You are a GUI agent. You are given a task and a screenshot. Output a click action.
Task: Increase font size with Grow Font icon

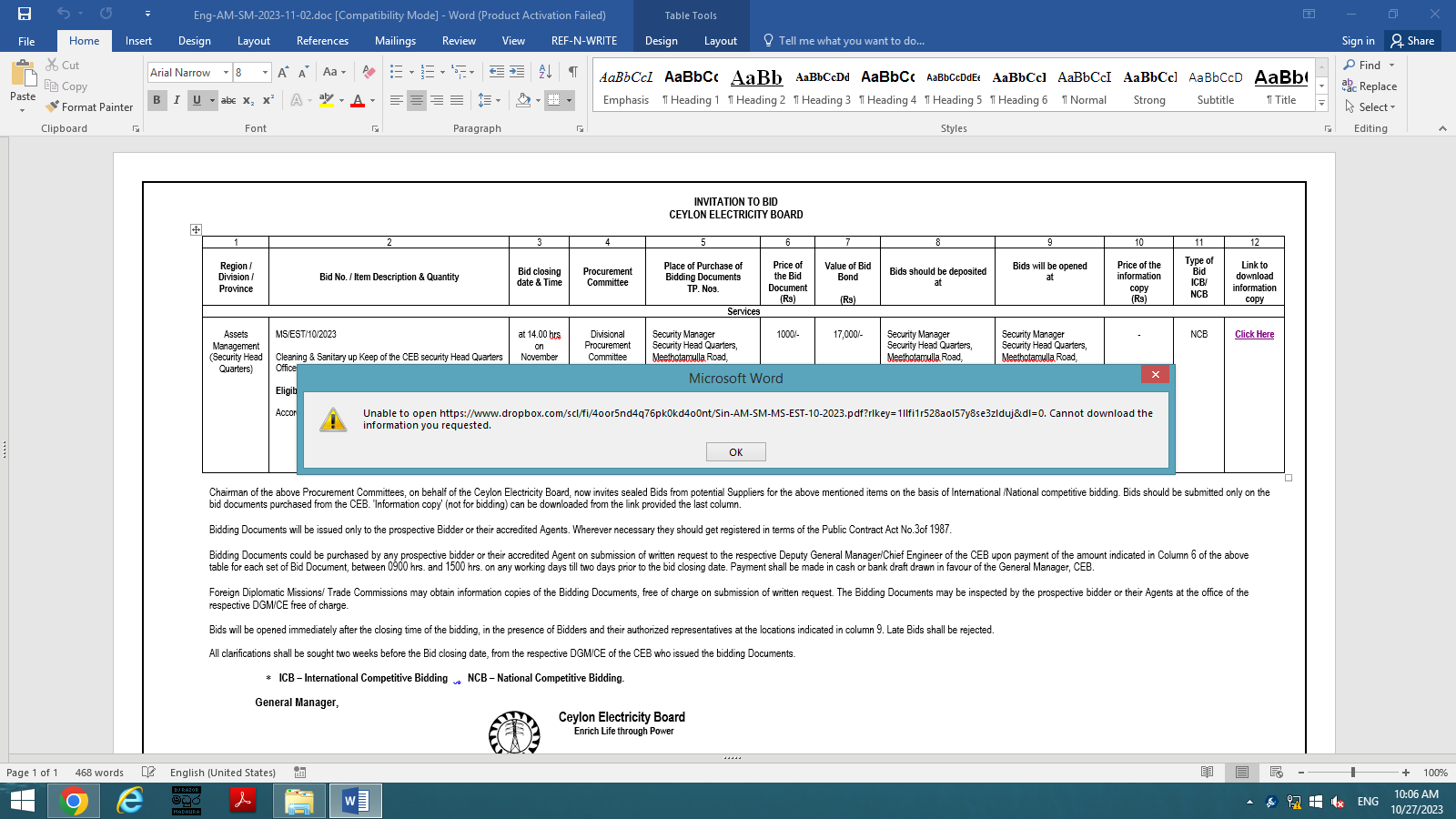point(283,72)
